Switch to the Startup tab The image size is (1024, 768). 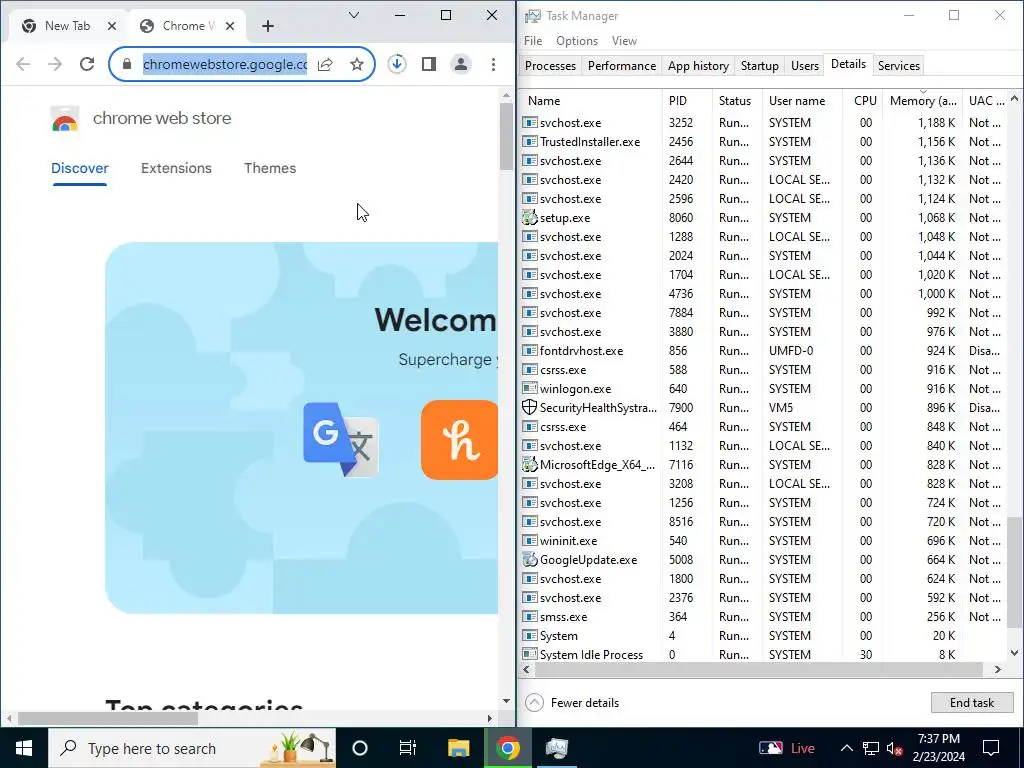coord(760,66)
